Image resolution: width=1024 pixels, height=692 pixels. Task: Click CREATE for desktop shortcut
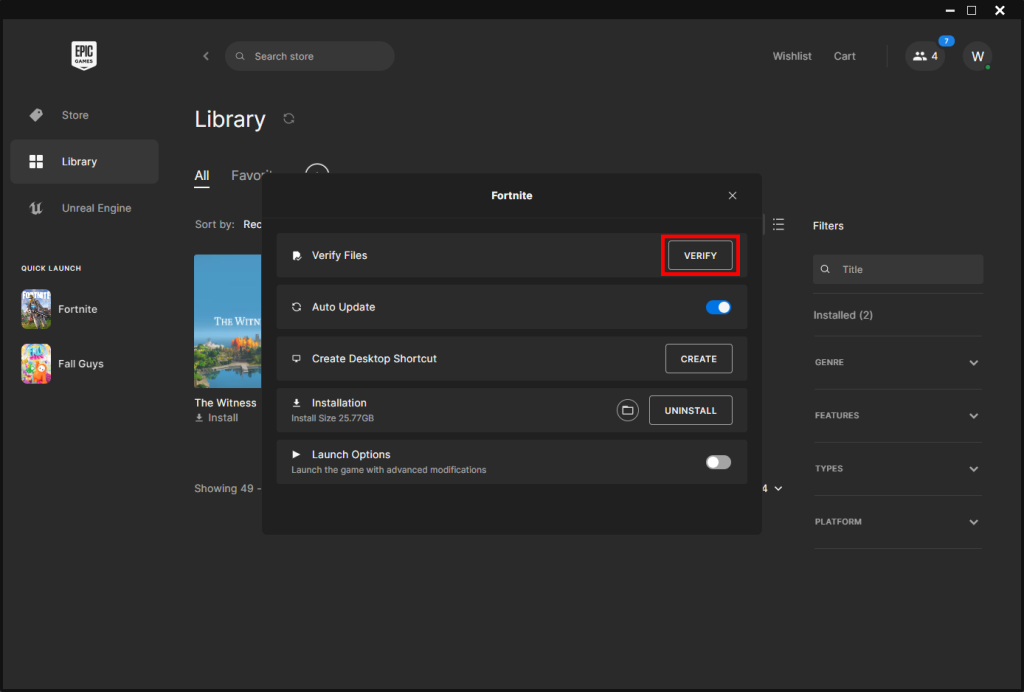point(698,358)
